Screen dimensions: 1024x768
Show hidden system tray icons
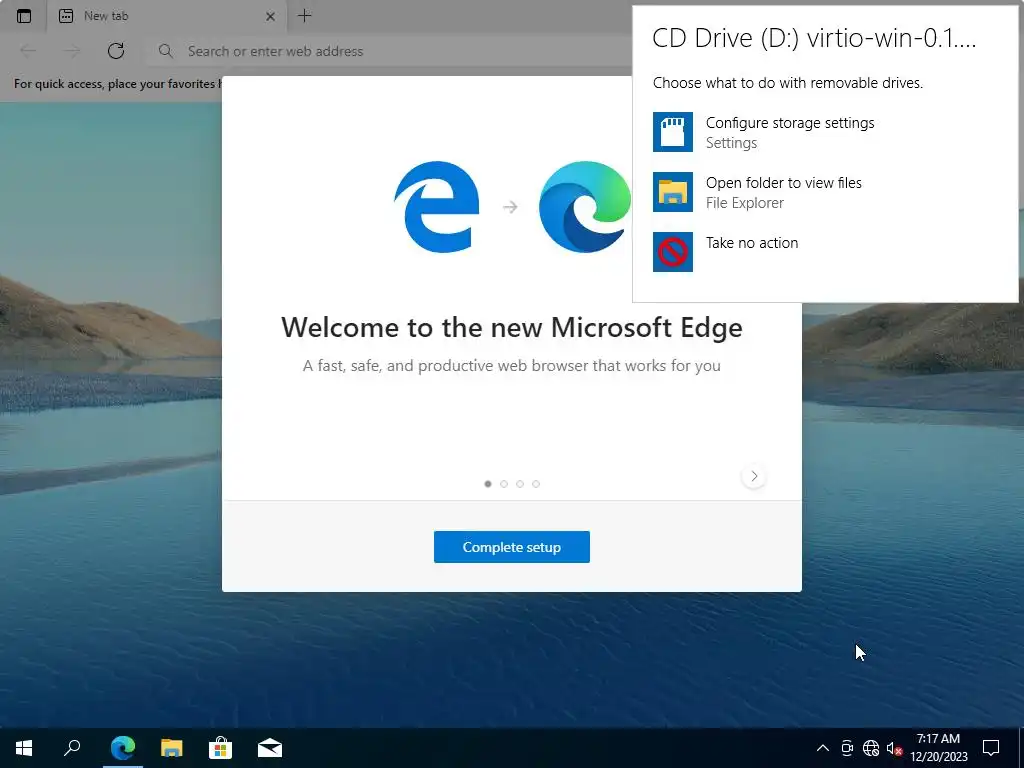pos(823,748)
